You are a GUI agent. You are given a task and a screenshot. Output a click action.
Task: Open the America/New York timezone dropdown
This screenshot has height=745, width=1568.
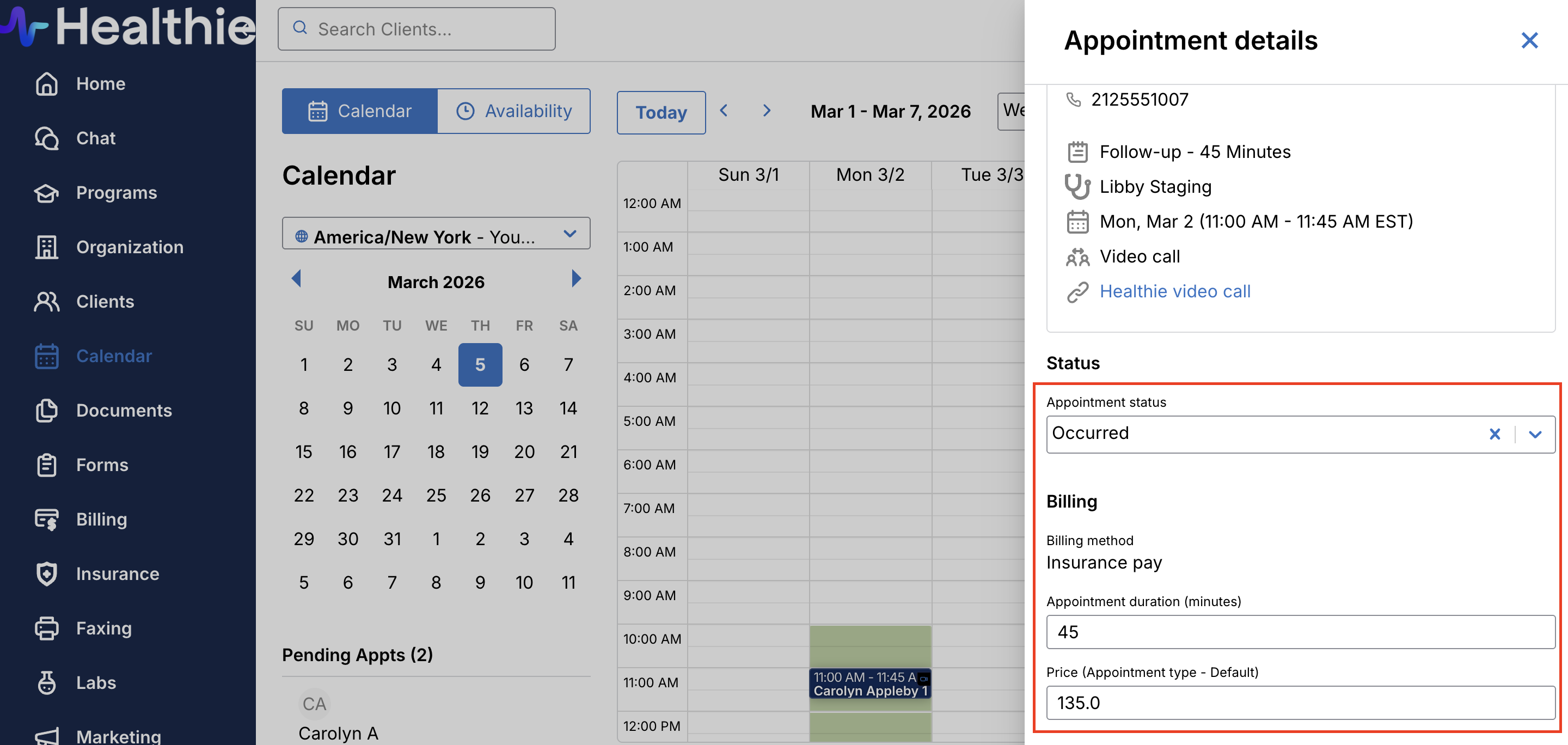(436, 235)
